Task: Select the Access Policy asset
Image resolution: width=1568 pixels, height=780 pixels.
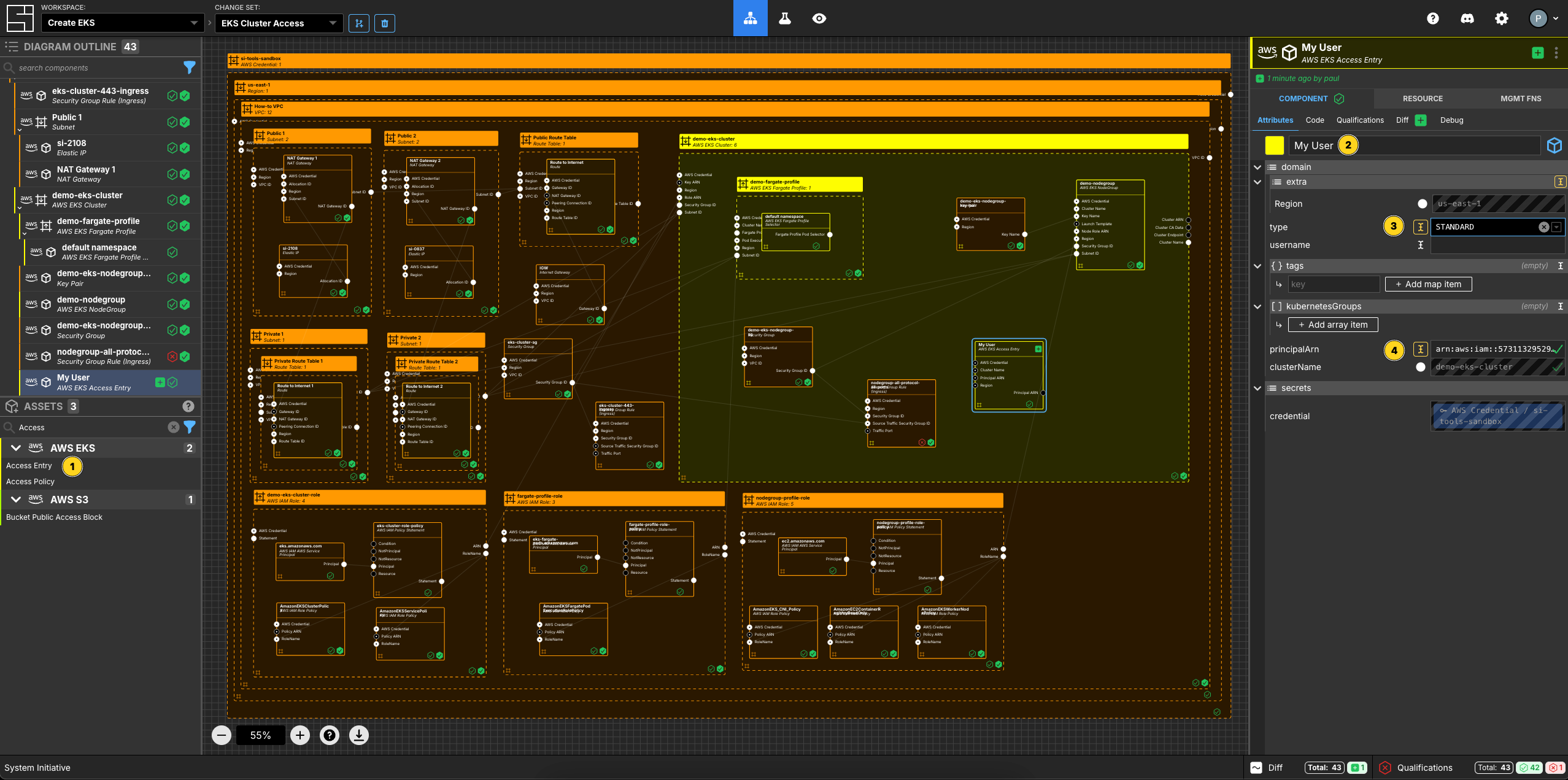Action: (30, 482)
